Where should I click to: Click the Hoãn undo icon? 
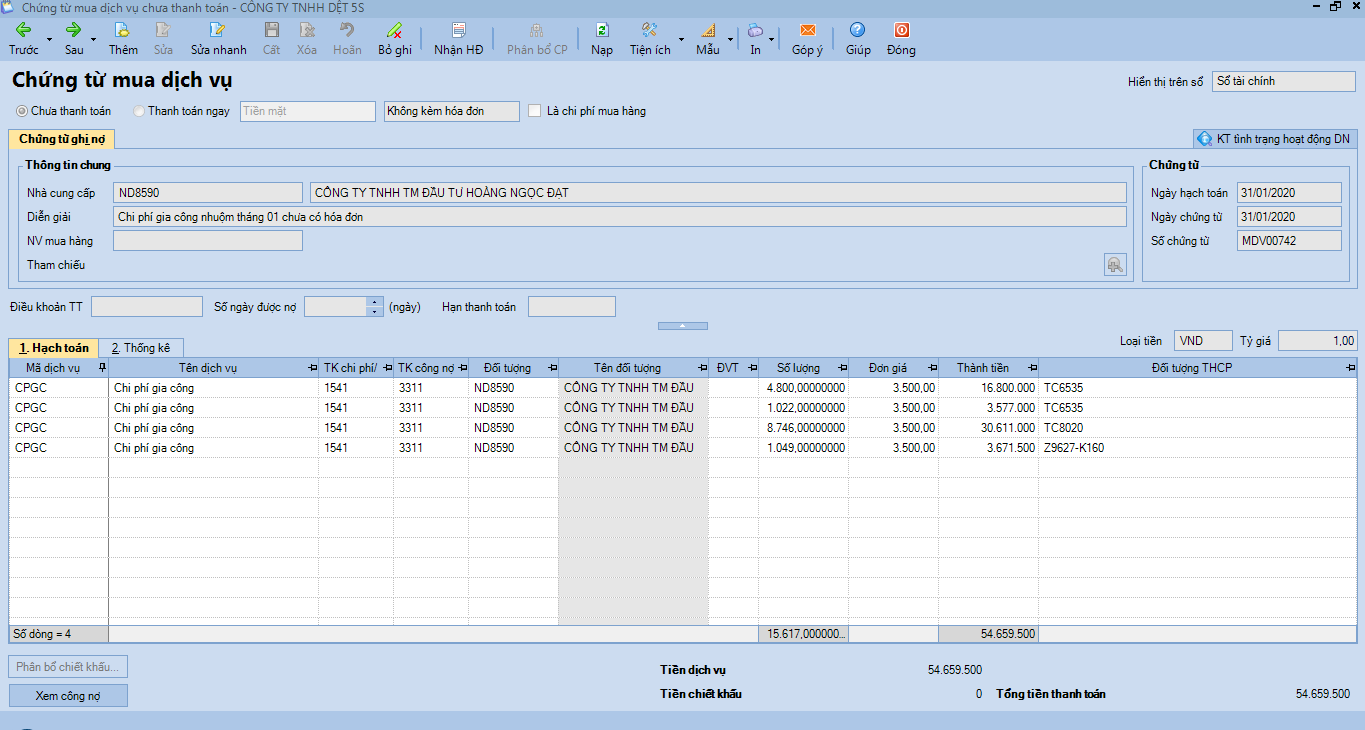(x=347, y=39)
